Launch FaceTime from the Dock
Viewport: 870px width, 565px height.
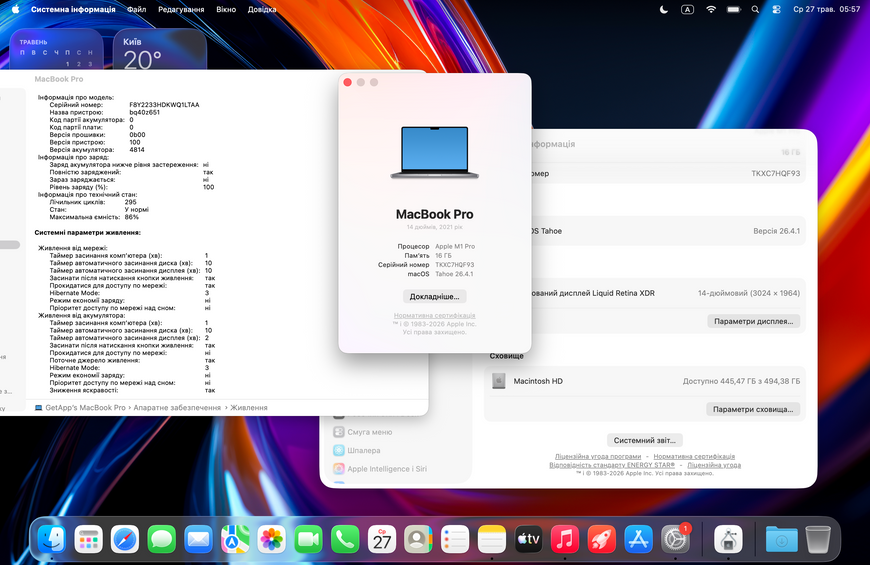tap(308, 539)
